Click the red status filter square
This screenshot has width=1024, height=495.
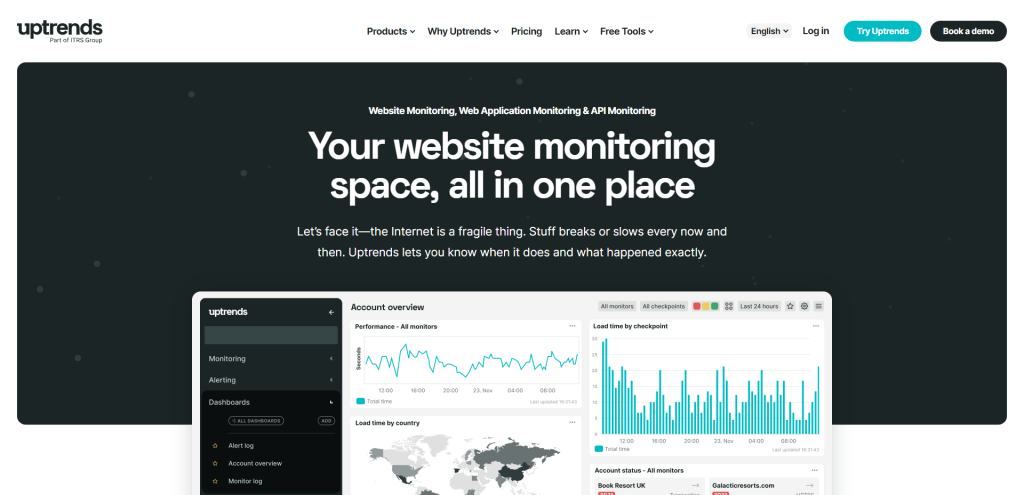point(697,306)
